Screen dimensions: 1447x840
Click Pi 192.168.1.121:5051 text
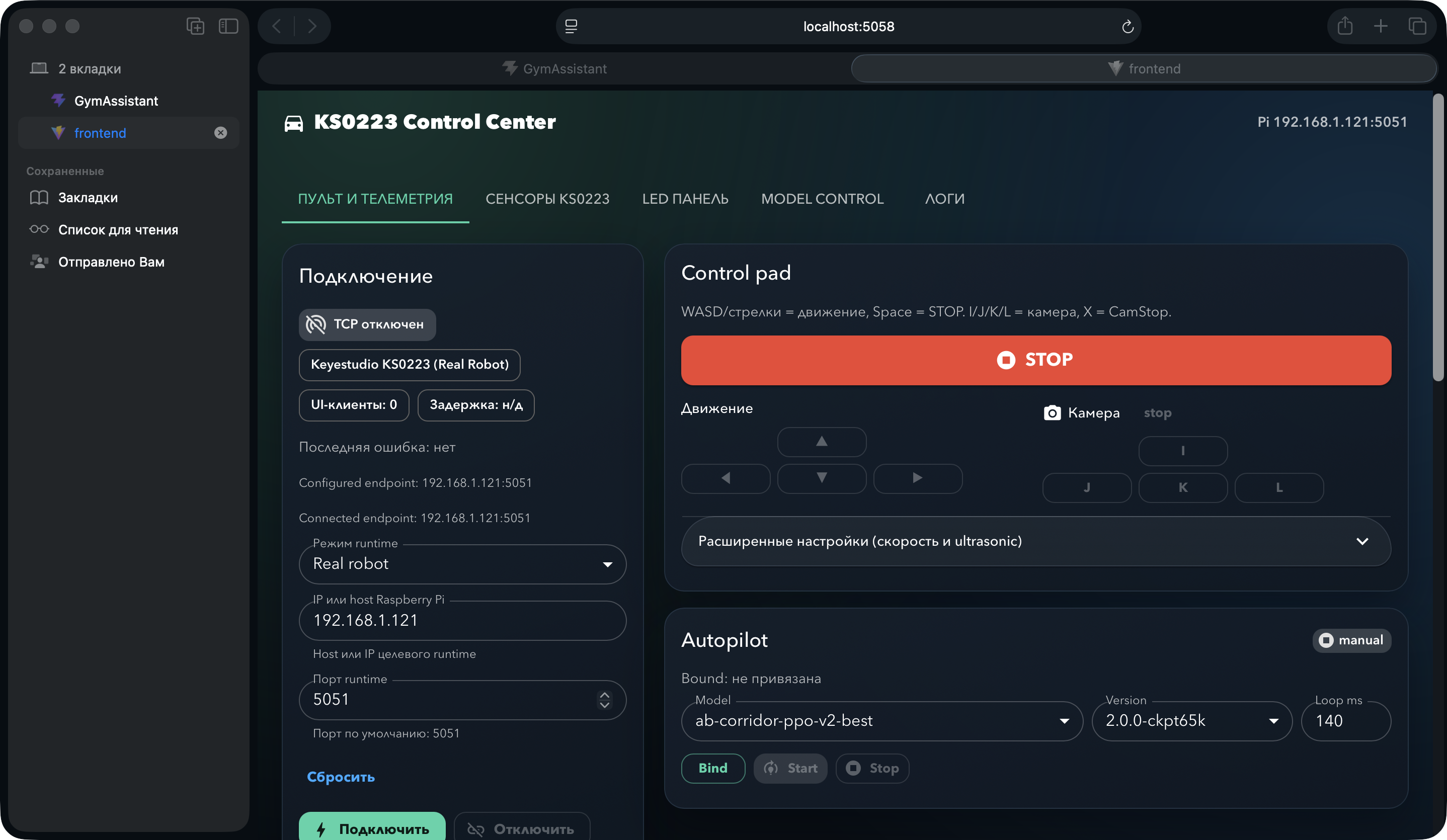tap(1332, 122)
